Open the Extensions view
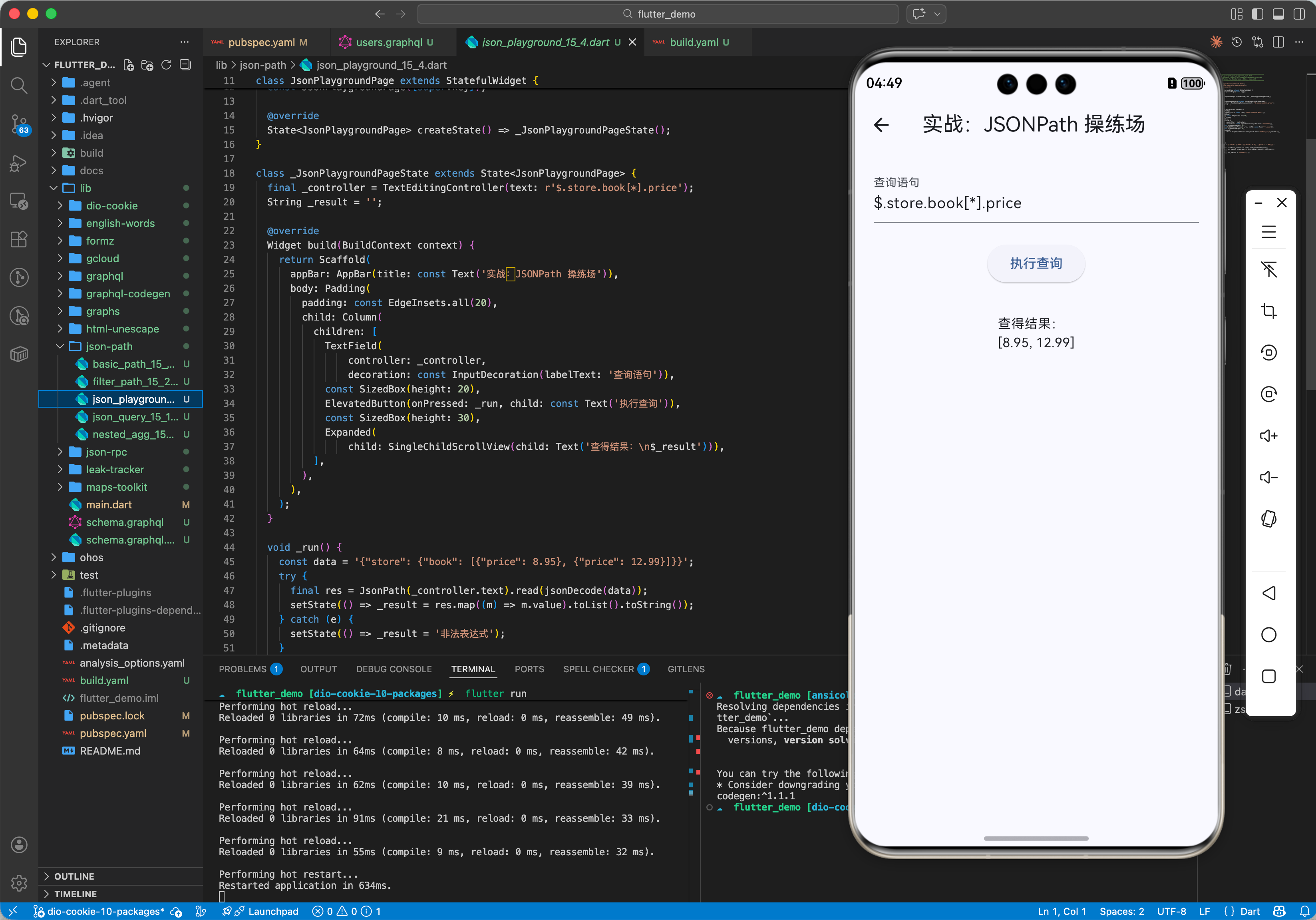 (x=19, y=239)
